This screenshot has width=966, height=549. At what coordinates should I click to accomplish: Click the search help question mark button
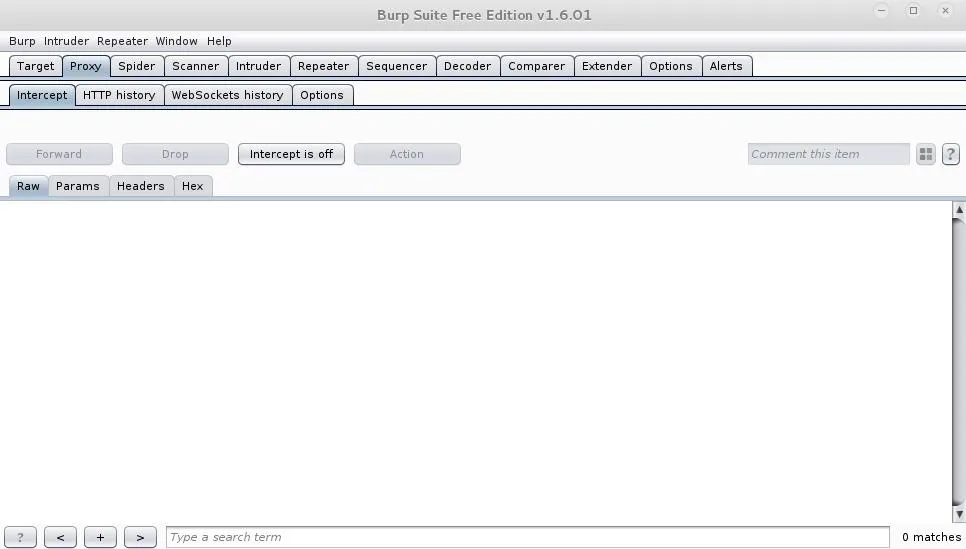point(20,537)
